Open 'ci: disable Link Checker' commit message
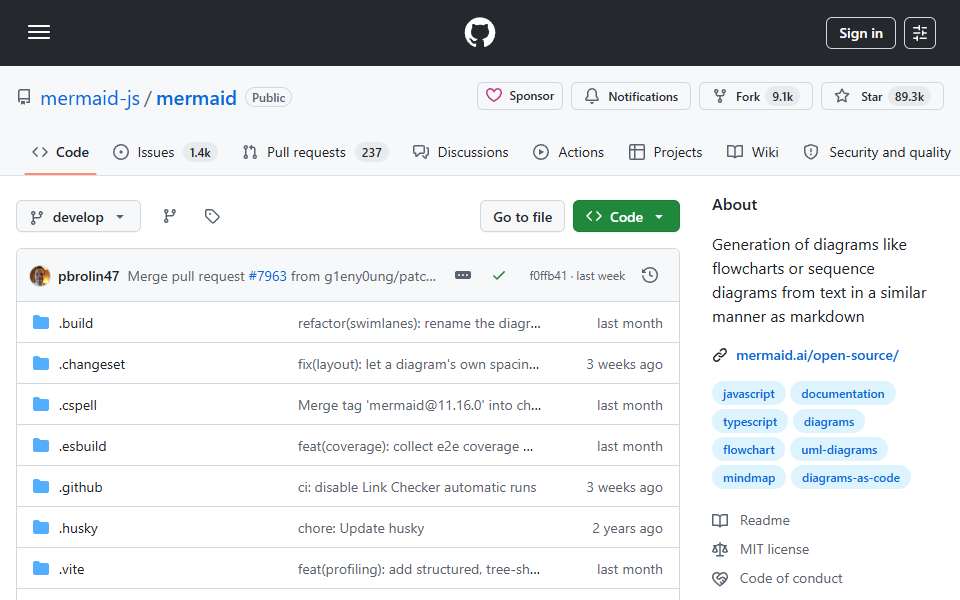This screenshot has height=600, width=960. click(417, 487)
